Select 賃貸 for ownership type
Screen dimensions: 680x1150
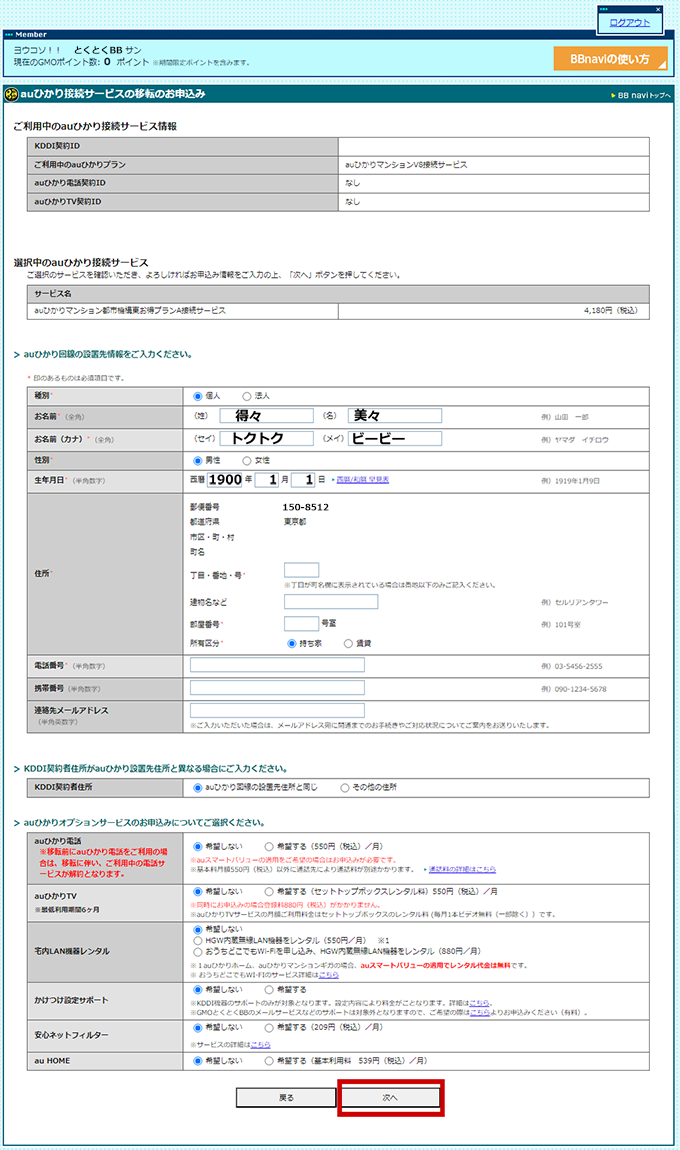point(347,643)
